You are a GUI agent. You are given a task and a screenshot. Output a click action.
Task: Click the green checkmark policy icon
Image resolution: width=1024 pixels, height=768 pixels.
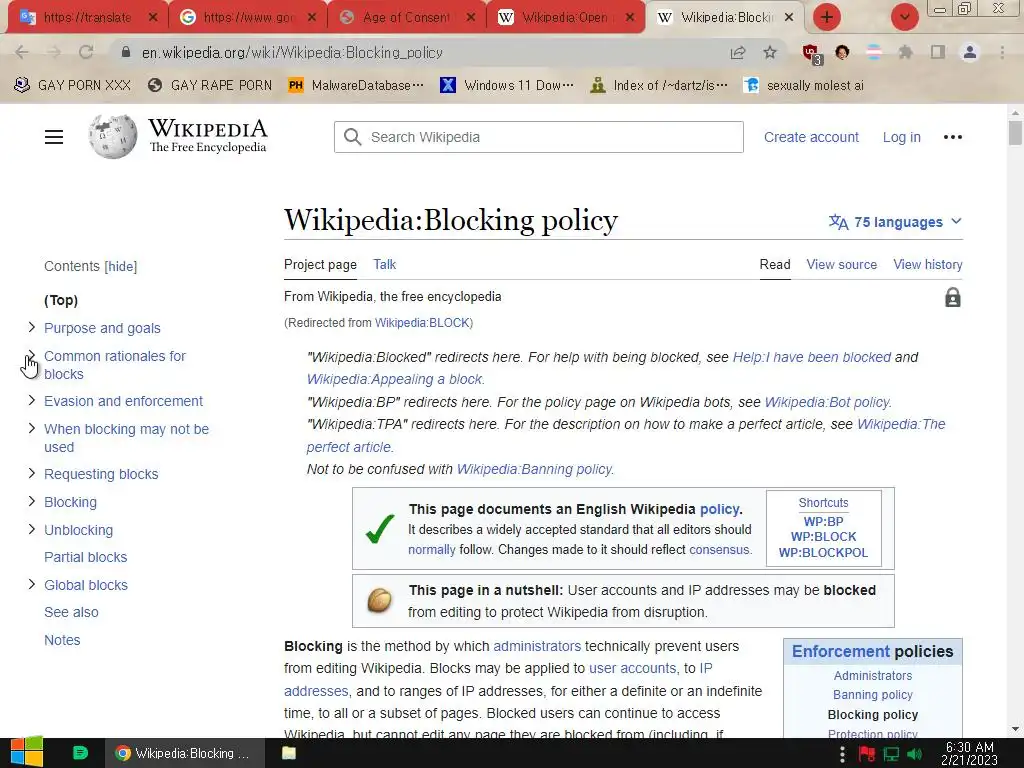coord(379,529)
